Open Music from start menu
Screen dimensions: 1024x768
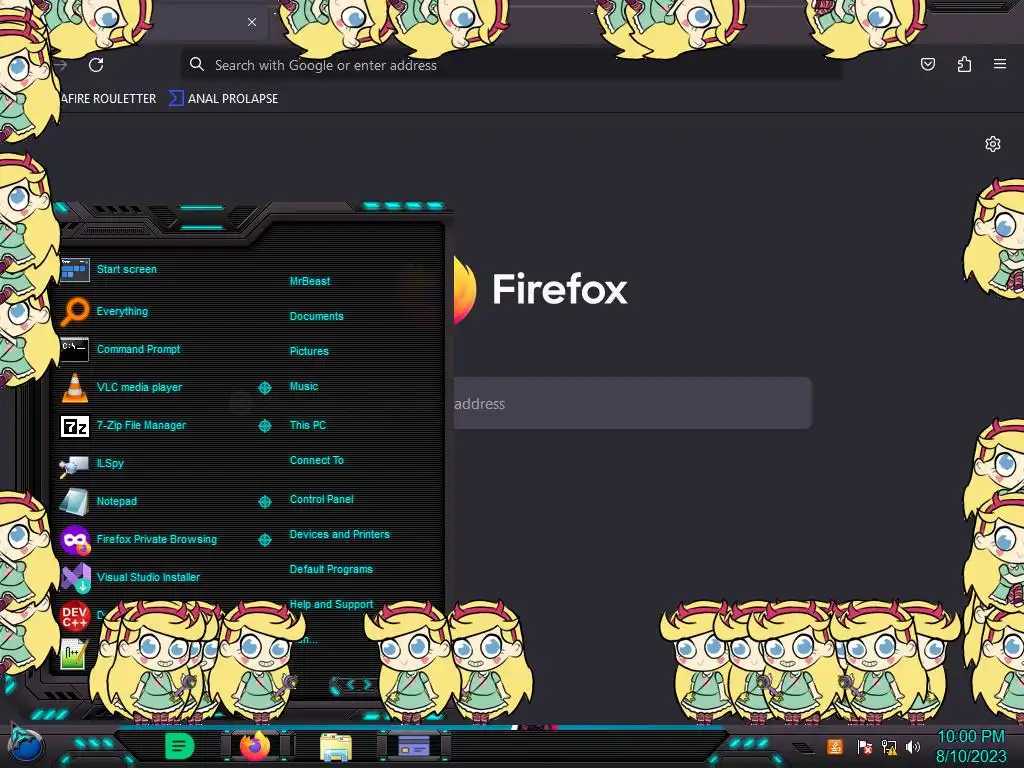(304, 387)
